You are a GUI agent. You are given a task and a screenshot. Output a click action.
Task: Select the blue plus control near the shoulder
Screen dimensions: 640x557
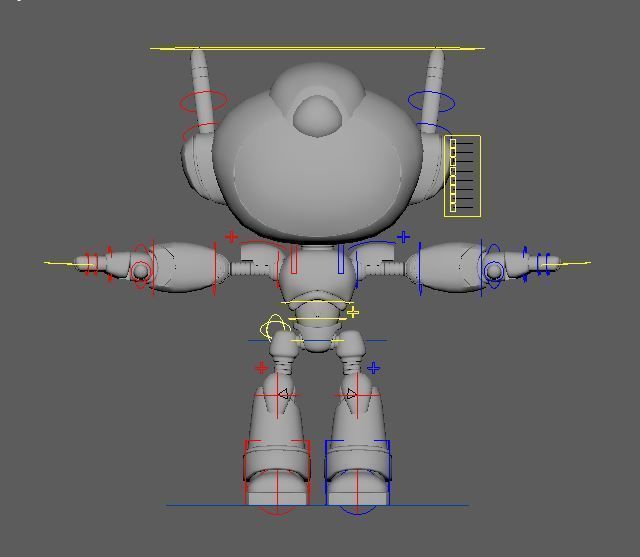pyautogui.click(x=403, y=237)
